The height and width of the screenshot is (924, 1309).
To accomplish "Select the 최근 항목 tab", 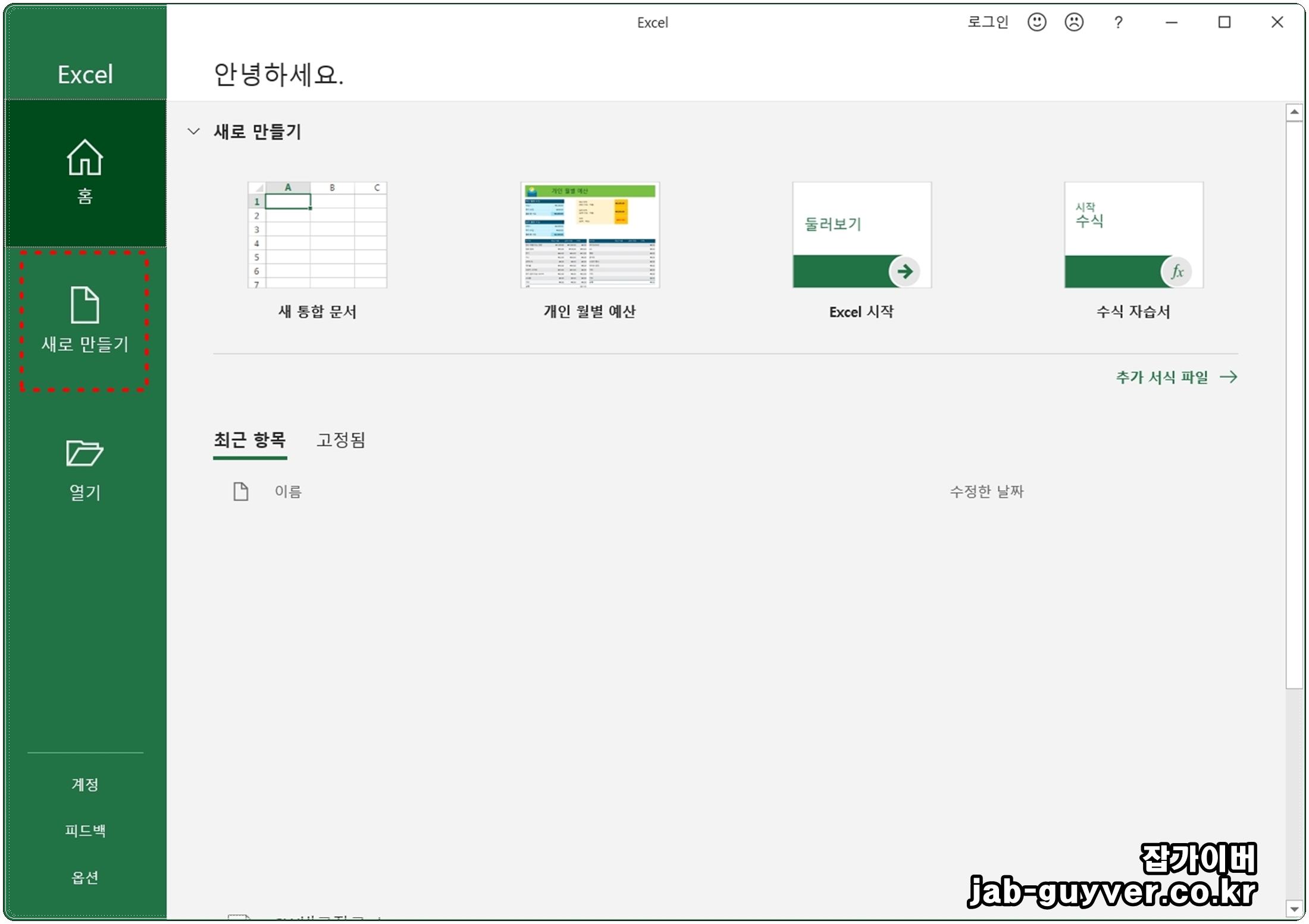I will 250,440.
